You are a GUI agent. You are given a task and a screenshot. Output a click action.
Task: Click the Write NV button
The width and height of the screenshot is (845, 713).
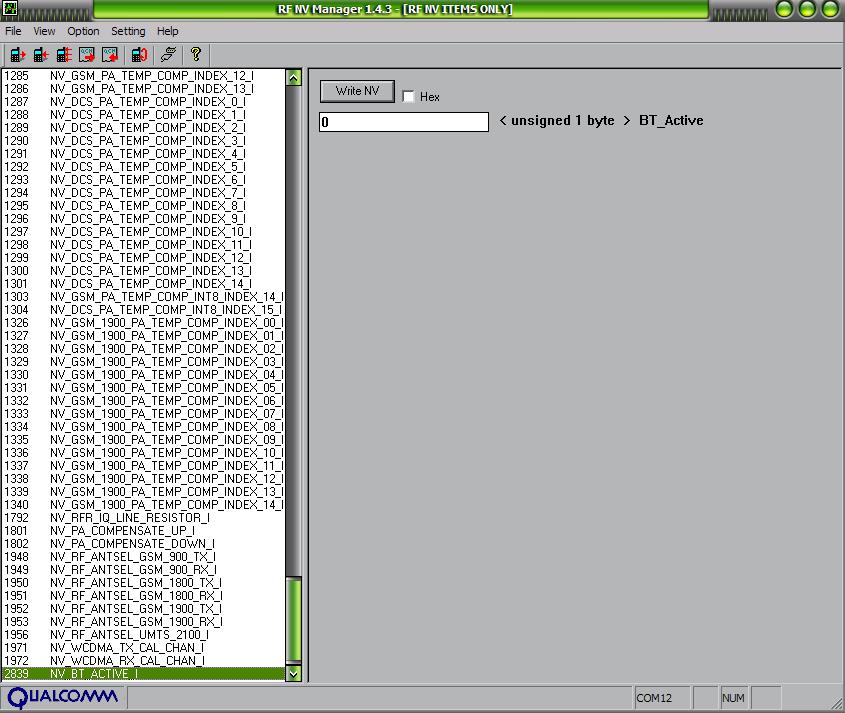coord(357,91)
